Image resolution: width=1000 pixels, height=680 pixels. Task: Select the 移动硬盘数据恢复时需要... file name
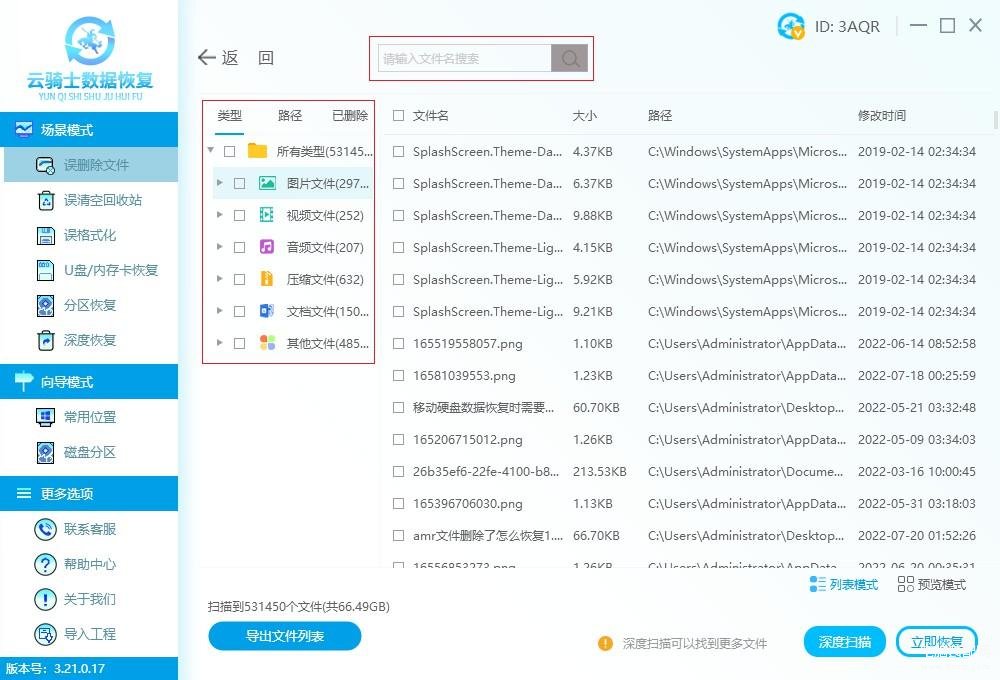point(483,408)
